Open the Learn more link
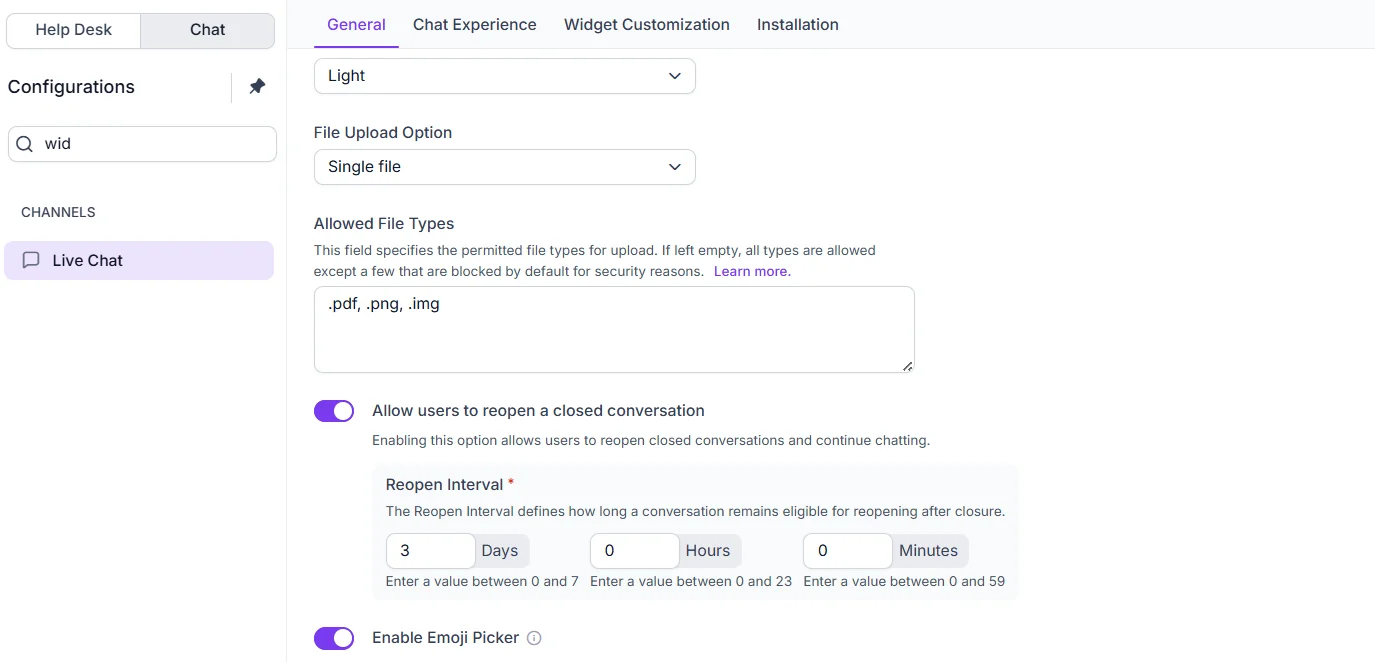1375x662 pixels. pos(752,271)
